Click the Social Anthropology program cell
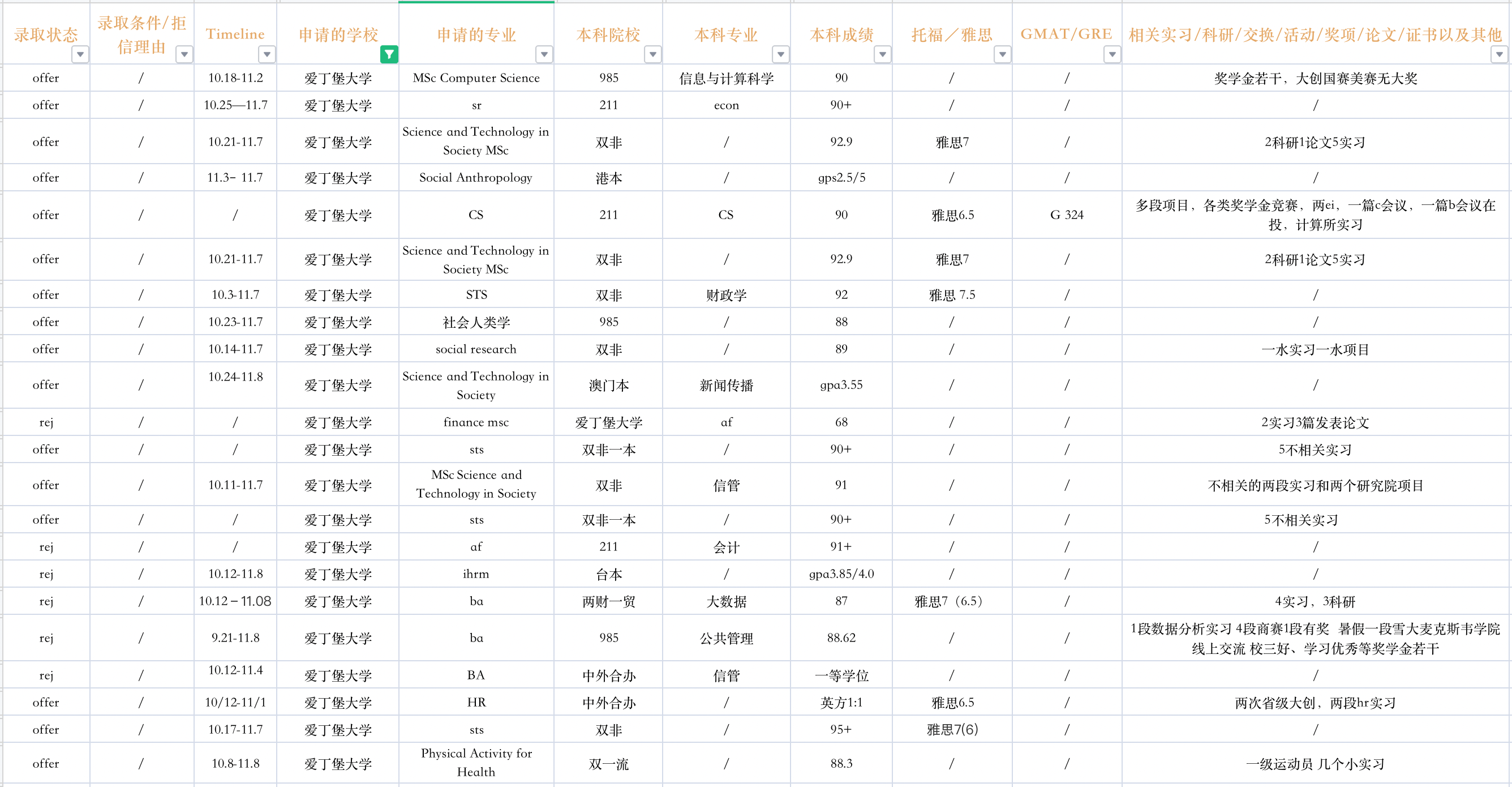The height and width of the screenshot is (787, 1512). (x=476, y=177)
